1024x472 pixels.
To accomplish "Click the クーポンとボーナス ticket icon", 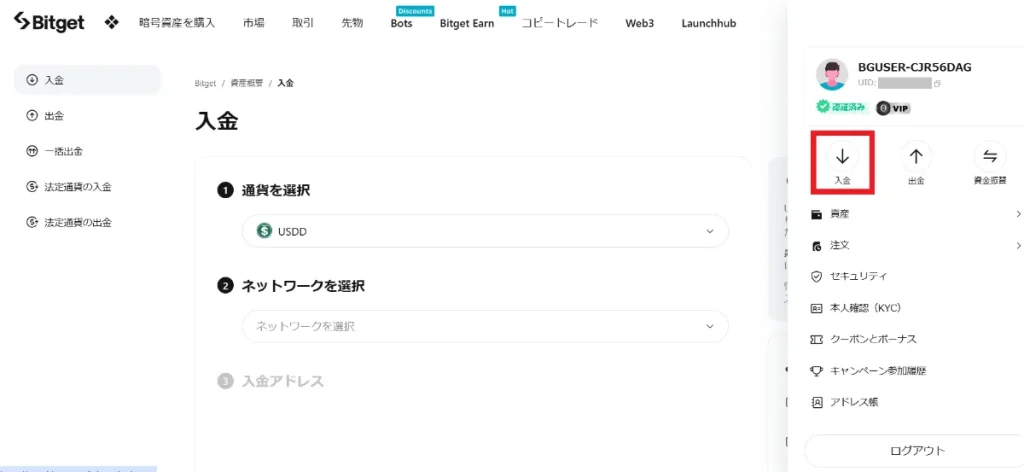I will (816, 339).
